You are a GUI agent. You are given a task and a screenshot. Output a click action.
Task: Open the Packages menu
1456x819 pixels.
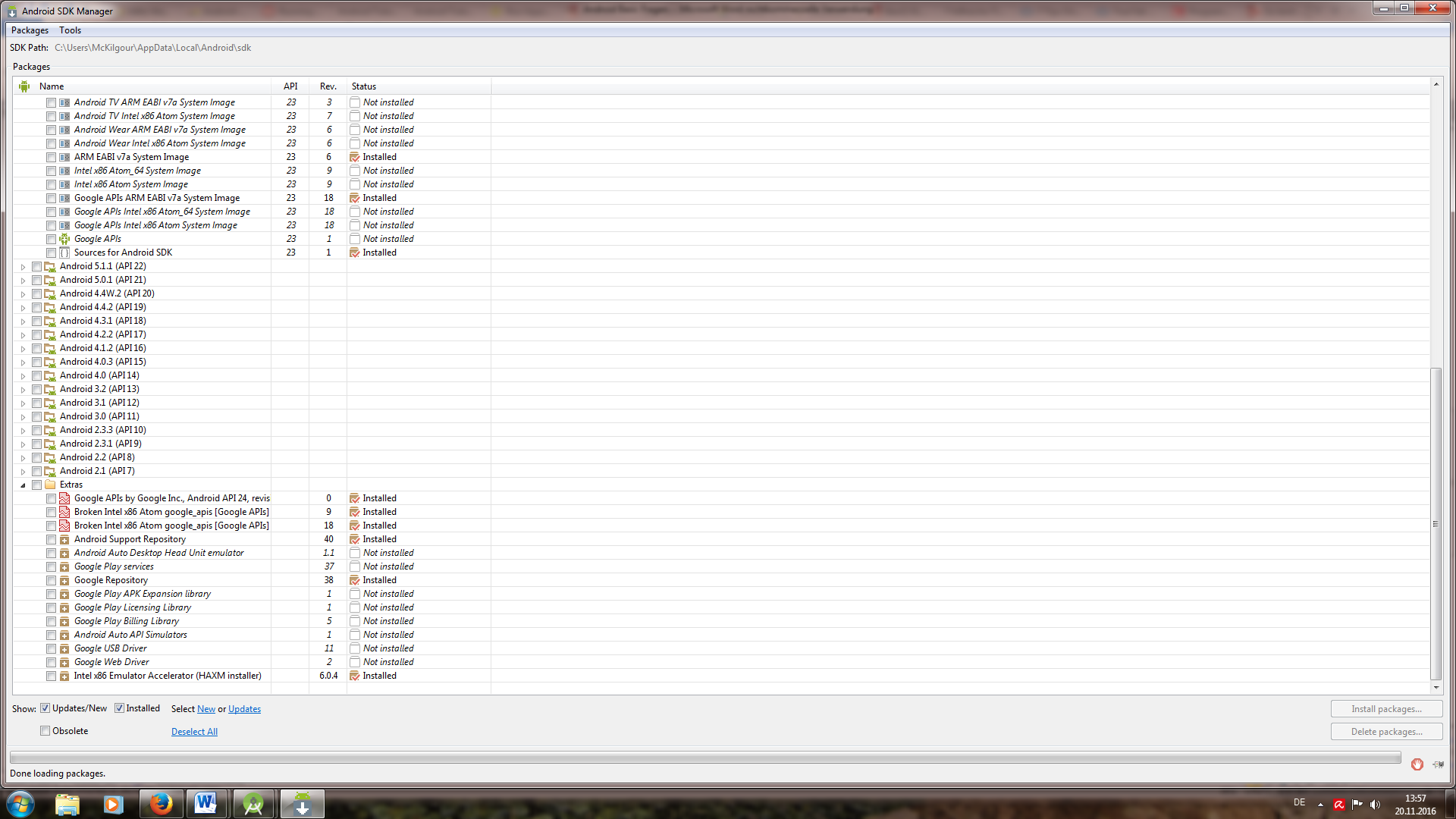tap(30, 30)
